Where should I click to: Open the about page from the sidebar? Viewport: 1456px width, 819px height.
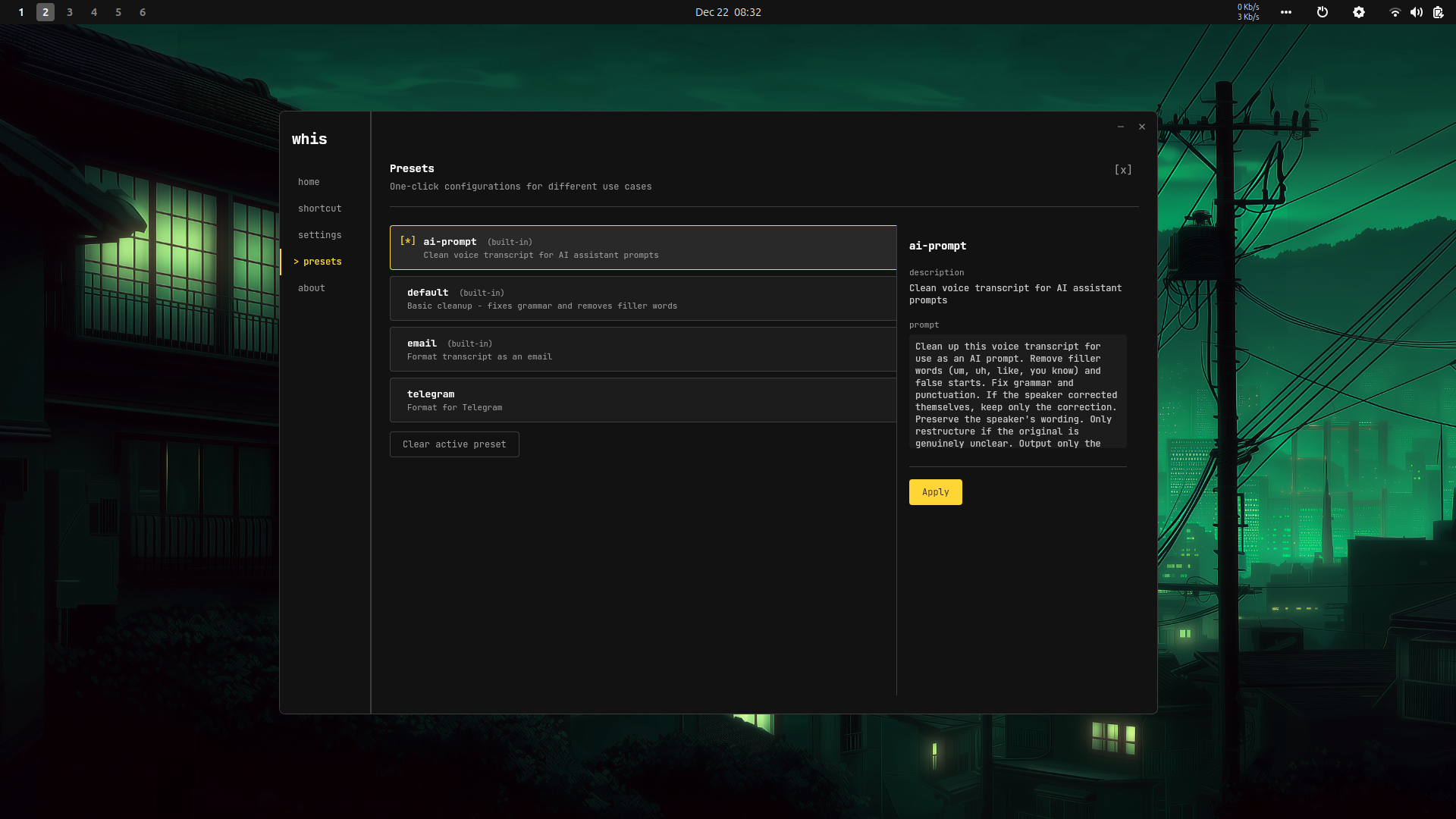coord(312,287)
